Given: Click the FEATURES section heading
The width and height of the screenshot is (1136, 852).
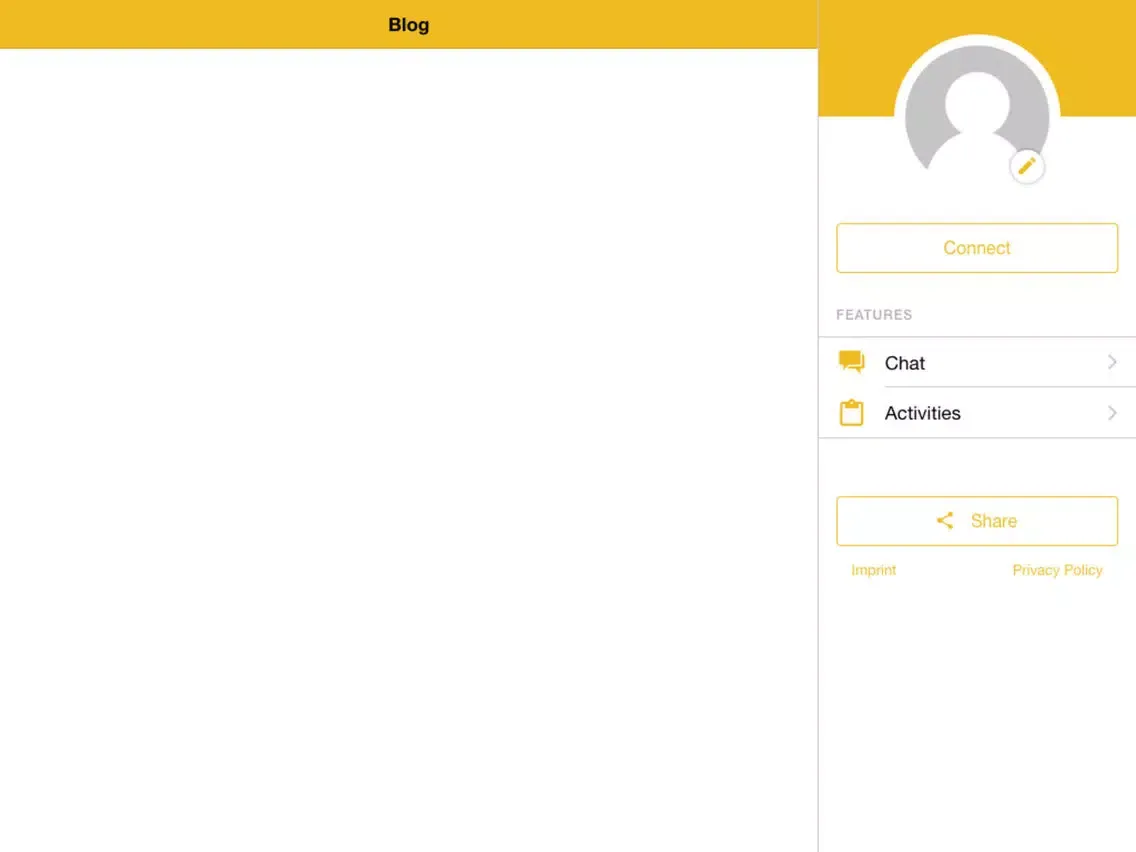Looking at the screenshot, I should [874, 314].
